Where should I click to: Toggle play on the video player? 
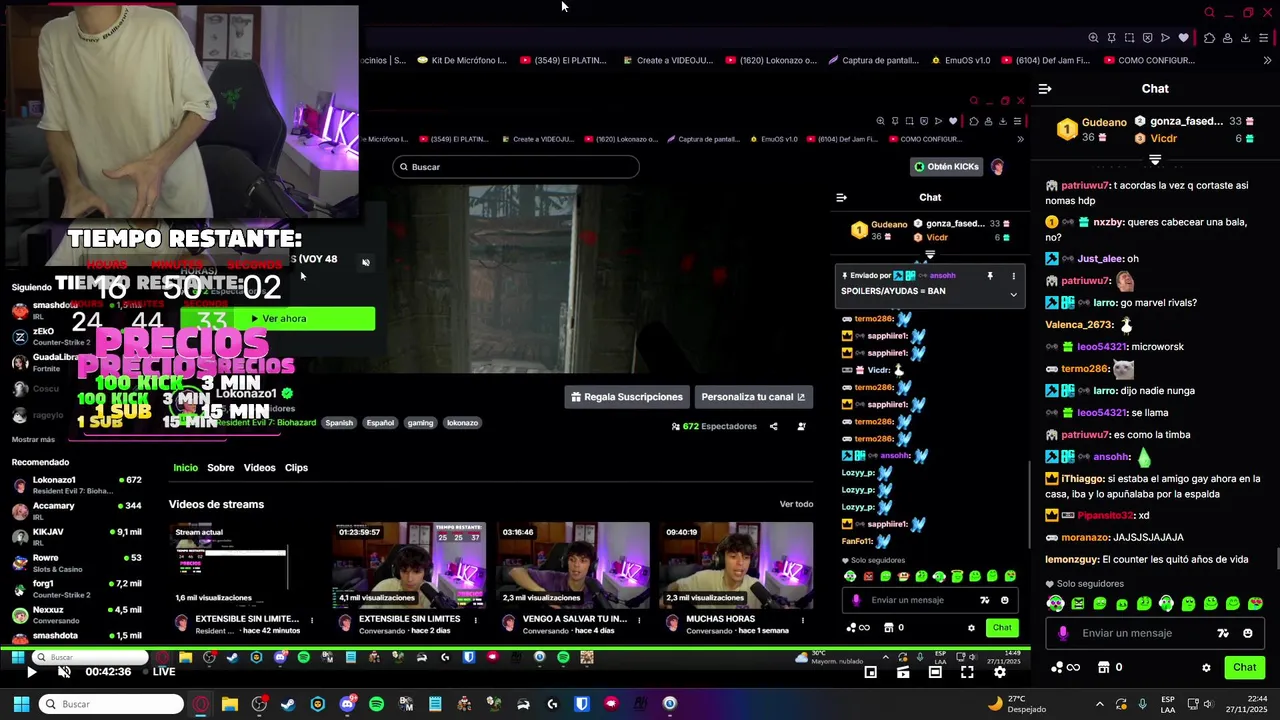[31, 672]
